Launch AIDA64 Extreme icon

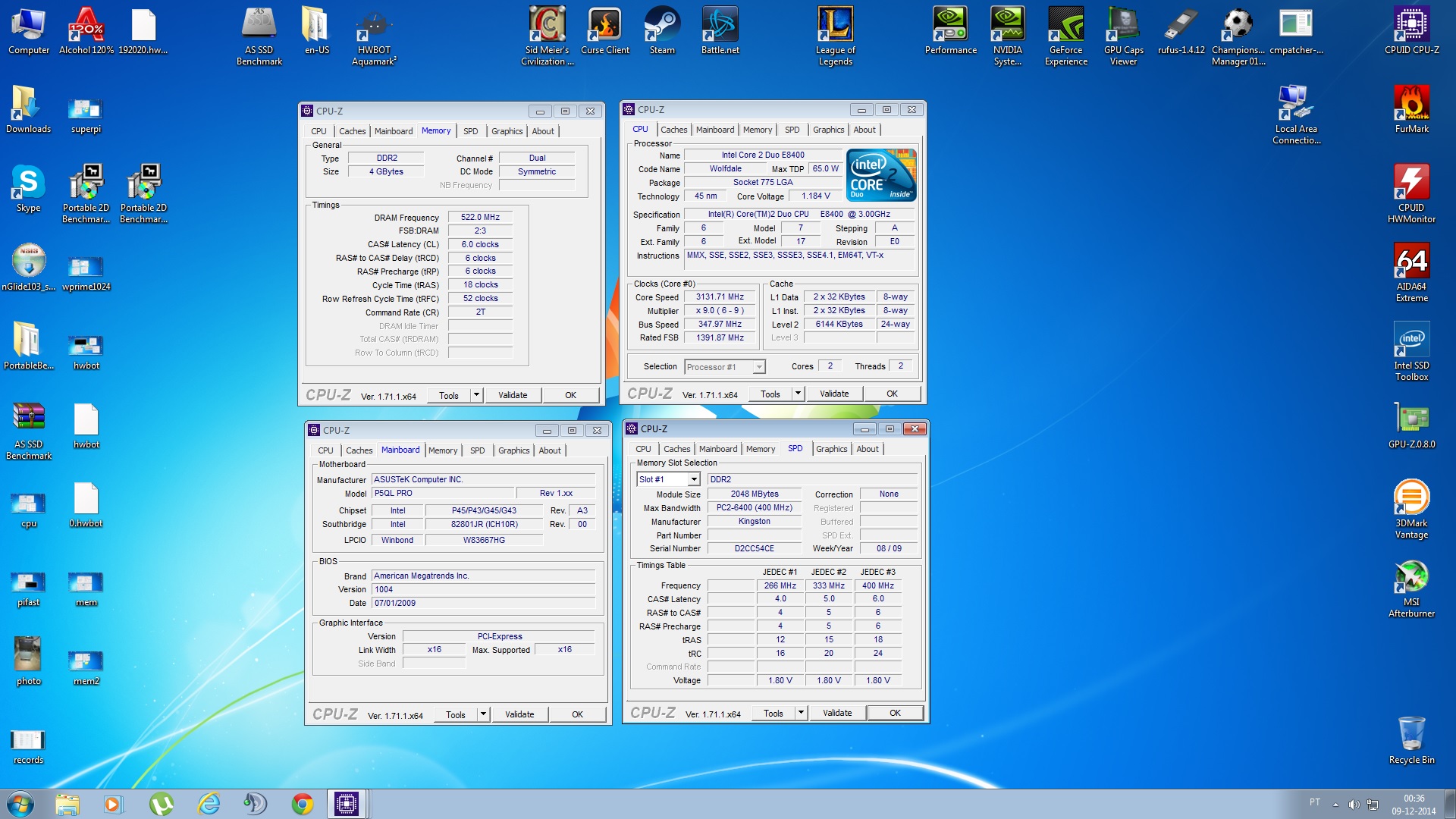(x=1411, y=273)
